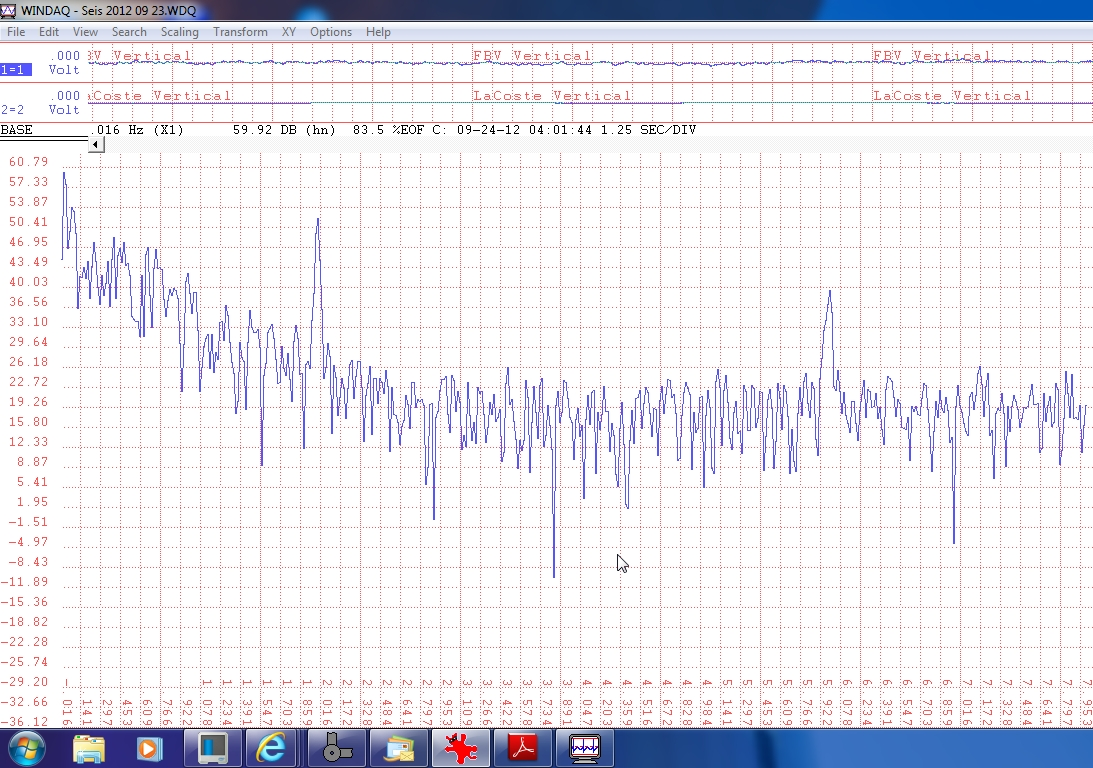Screen dimensions: 1093x768
Task: Click the rightmost LaCoste Vertical annotation
Action: point(952,95)
